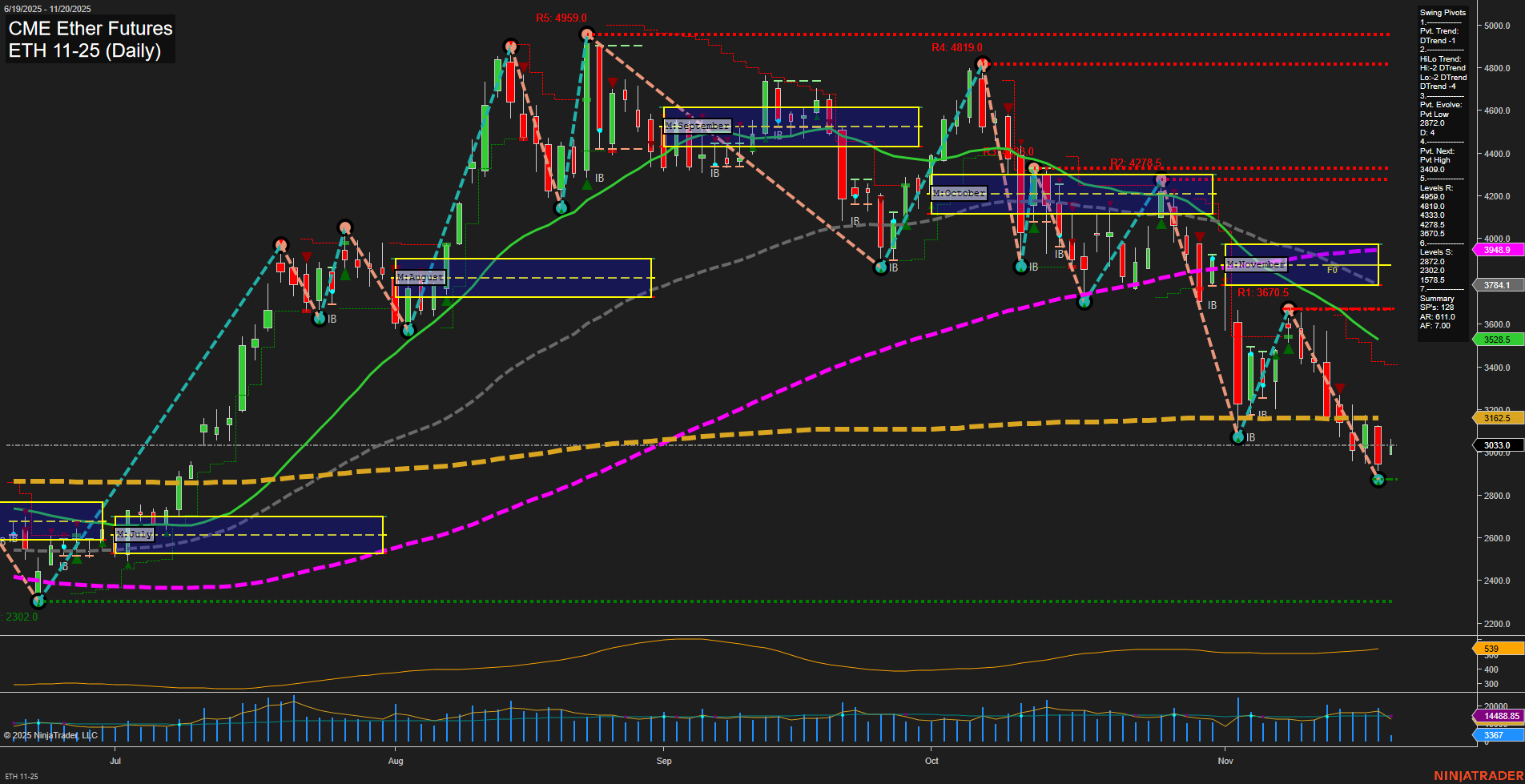Click the M:October session label
This screenshot has width=1525, height=784.
959,193
